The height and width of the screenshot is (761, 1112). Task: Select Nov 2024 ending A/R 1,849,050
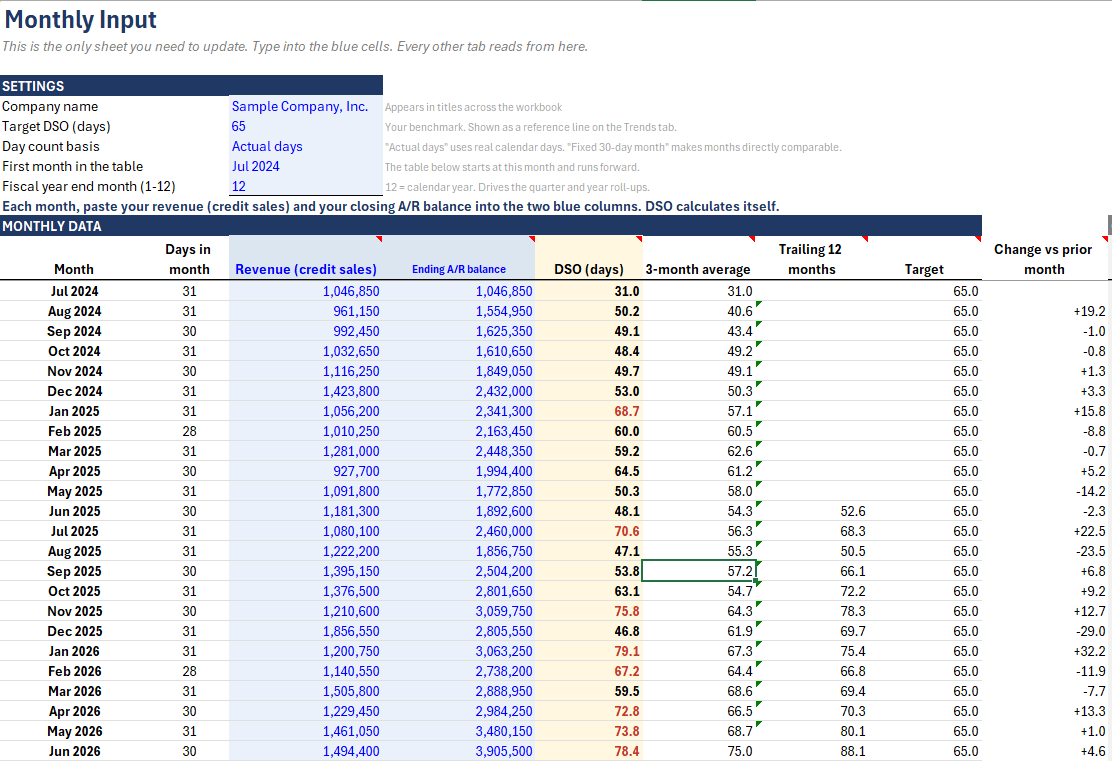tap(459, 371)
